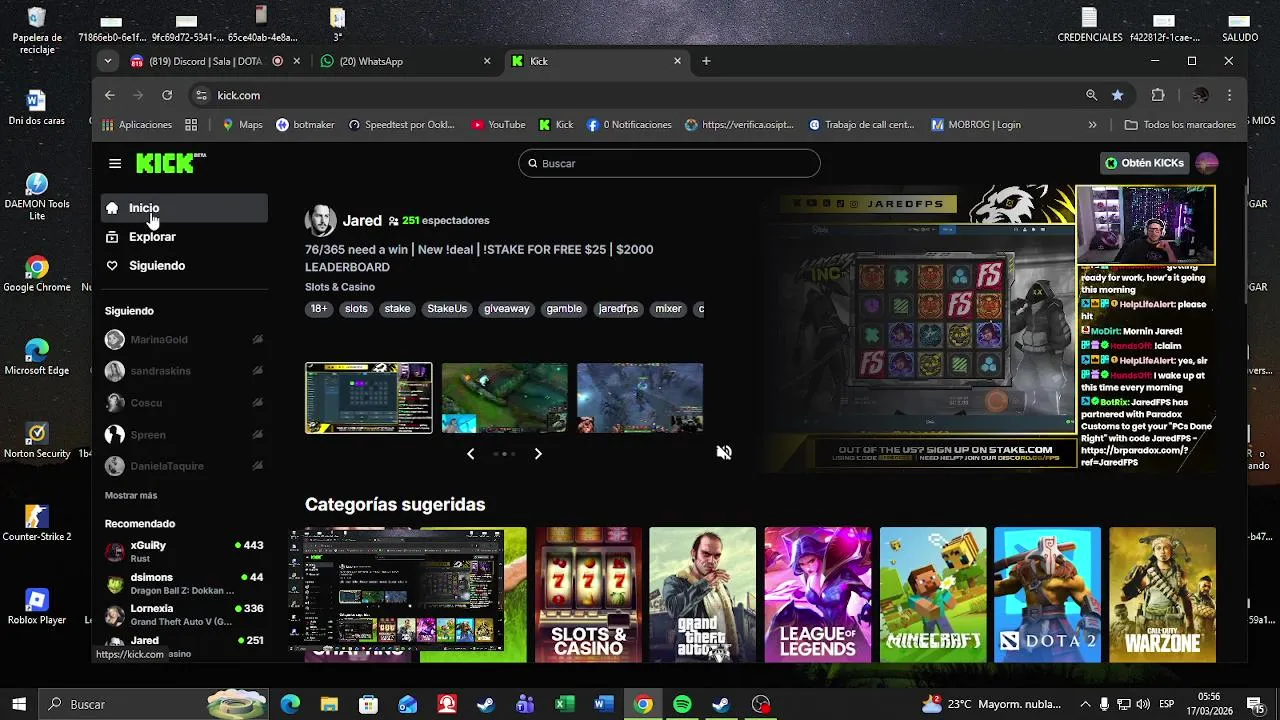Open the Maps bookmark

tap(242, 125)
